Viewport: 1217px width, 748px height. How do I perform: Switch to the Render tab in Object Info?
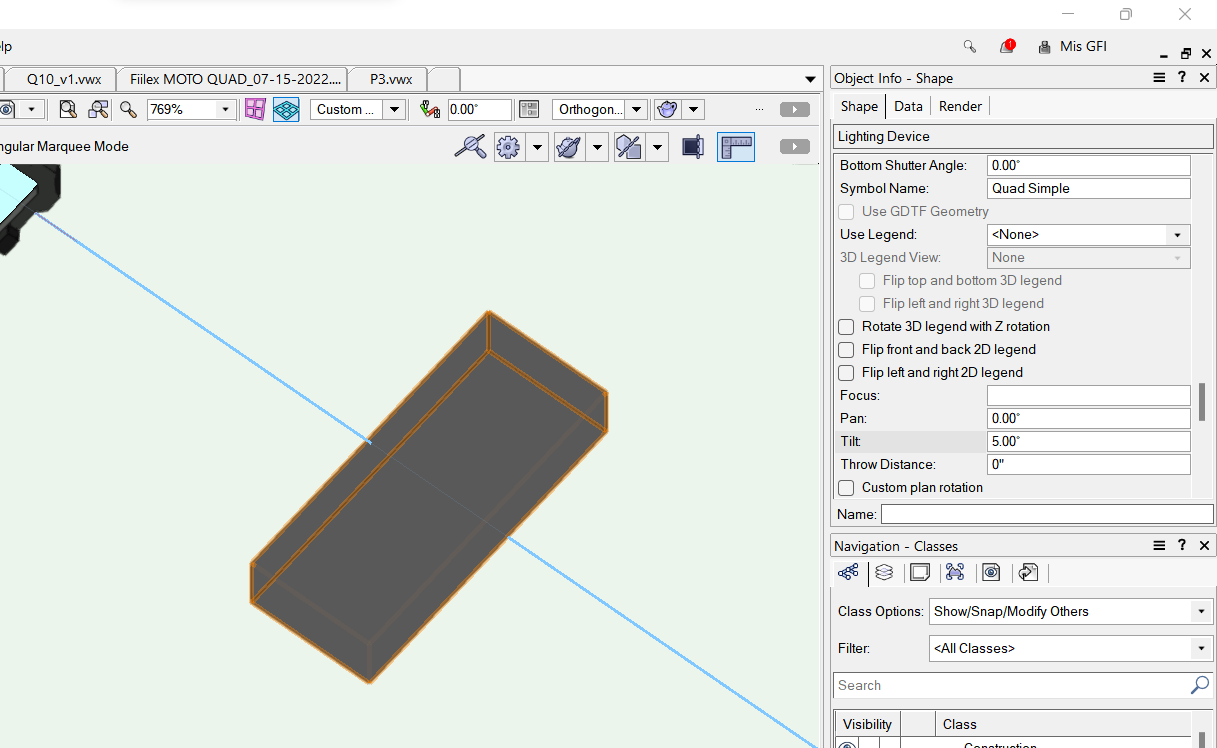[959, 105]
